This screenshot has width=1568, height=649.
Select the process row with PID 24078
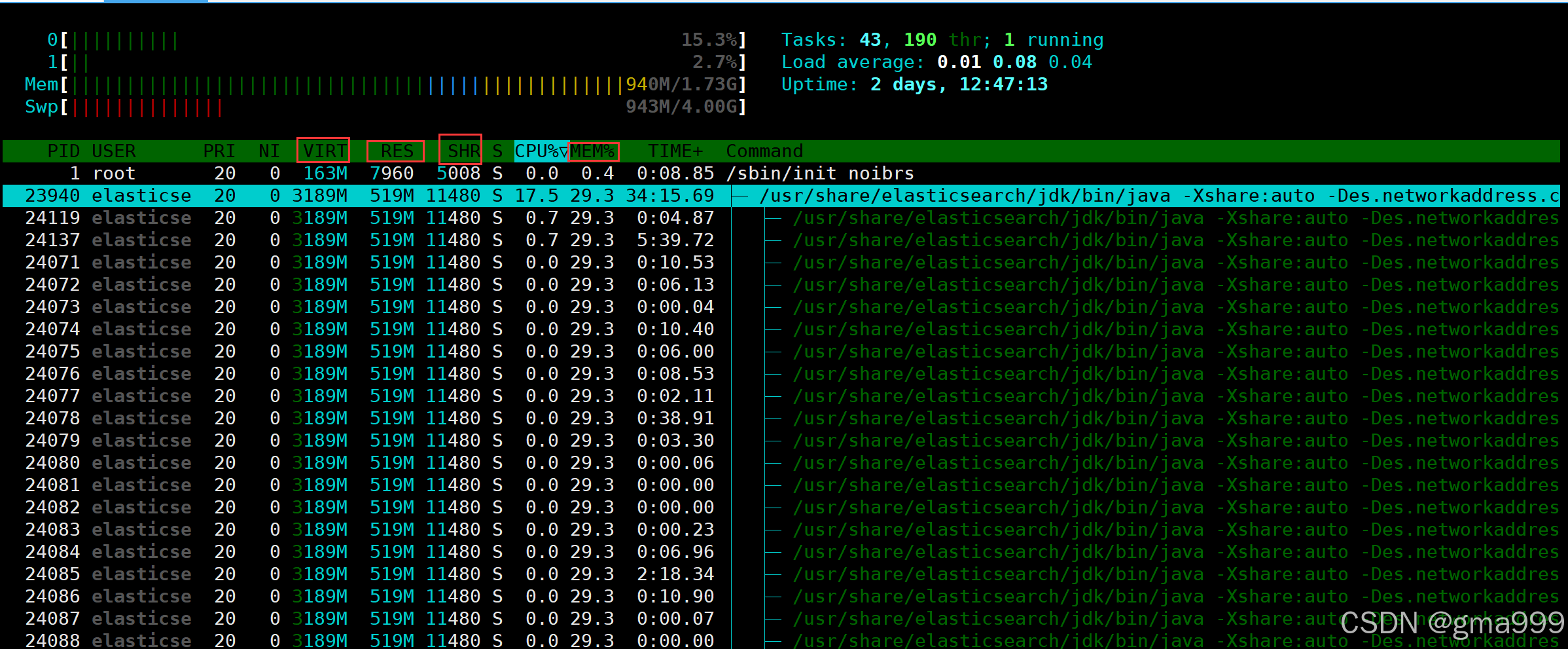(781, 418)
